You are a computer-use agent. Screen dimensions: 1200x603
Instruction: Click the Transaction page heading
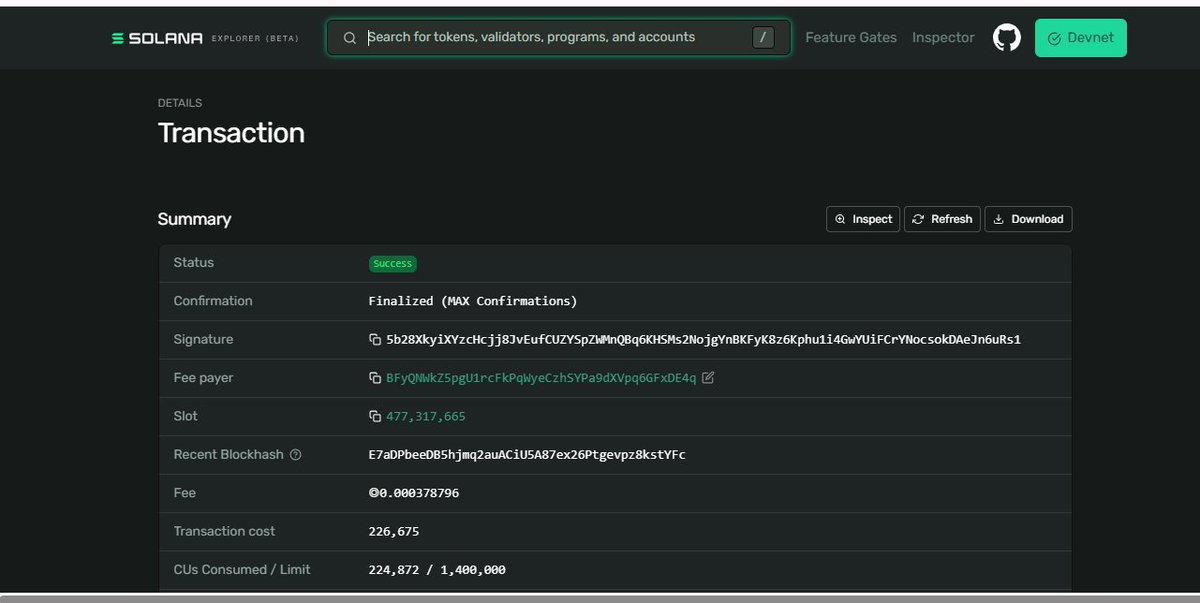(x=231, y=133)
